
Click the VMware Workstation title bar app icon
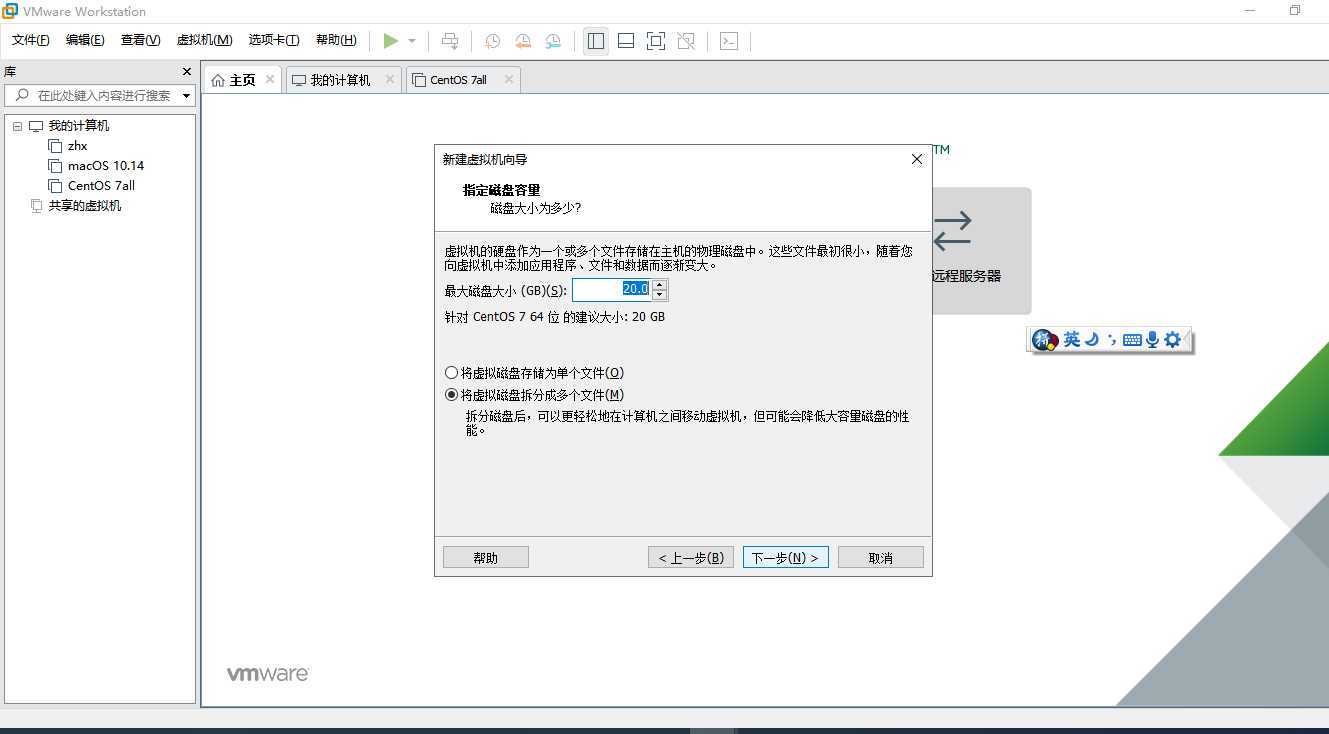pos(11,11)
